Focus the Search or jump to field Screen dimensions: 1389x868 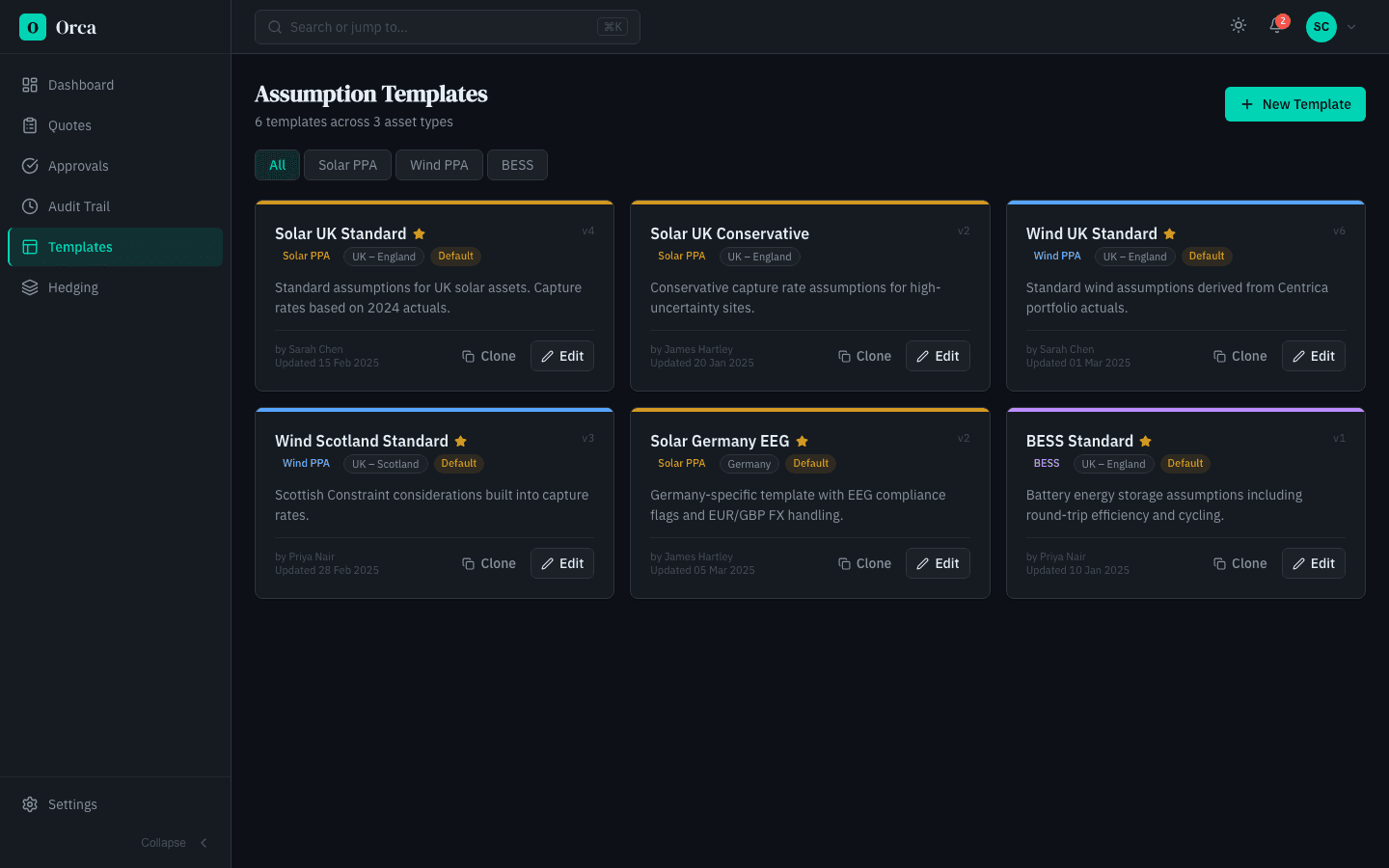(x=448, y=27)
